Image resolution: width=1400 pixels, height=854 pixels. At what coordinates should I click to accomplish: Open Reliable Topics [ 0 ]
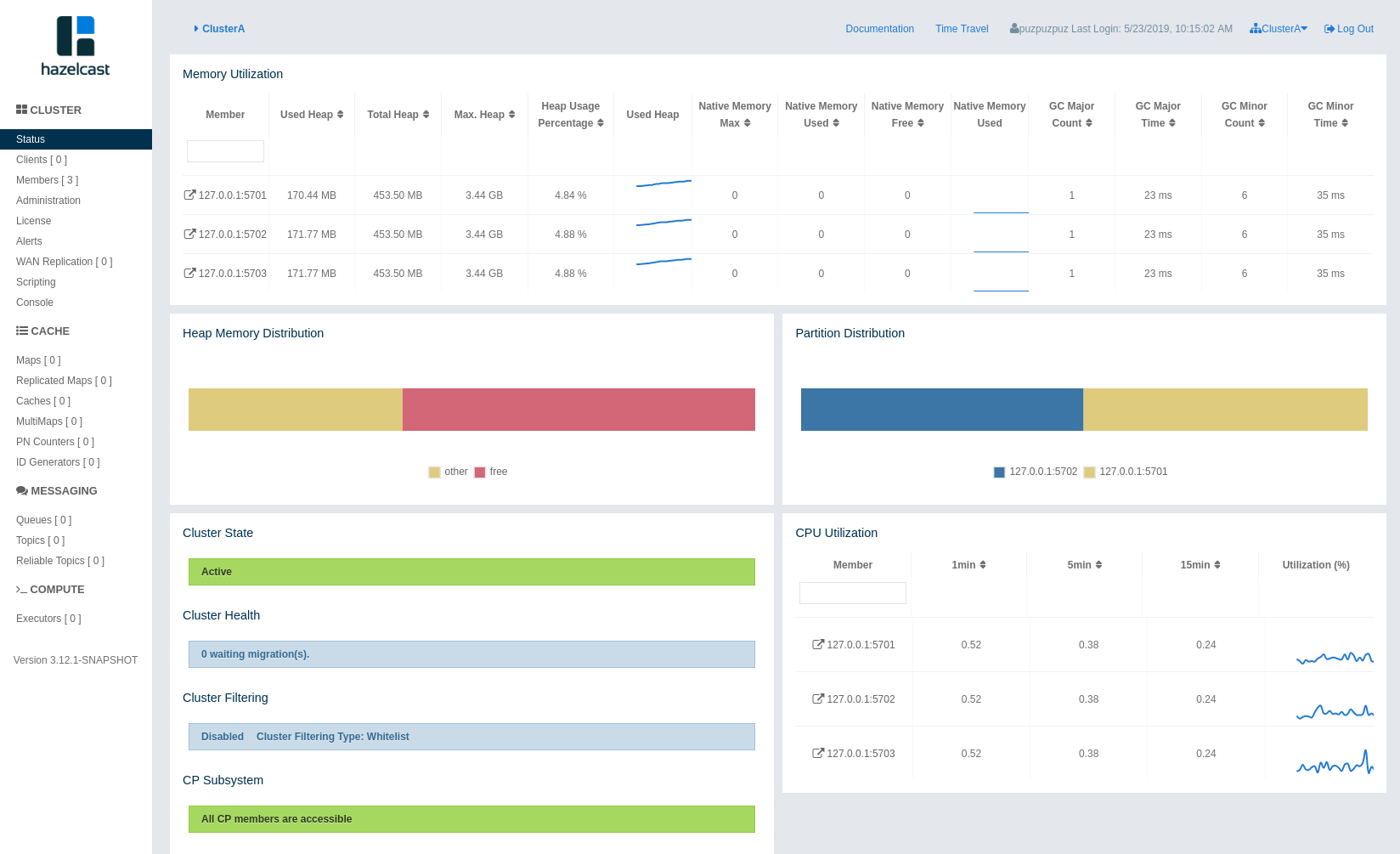point(60,561)
